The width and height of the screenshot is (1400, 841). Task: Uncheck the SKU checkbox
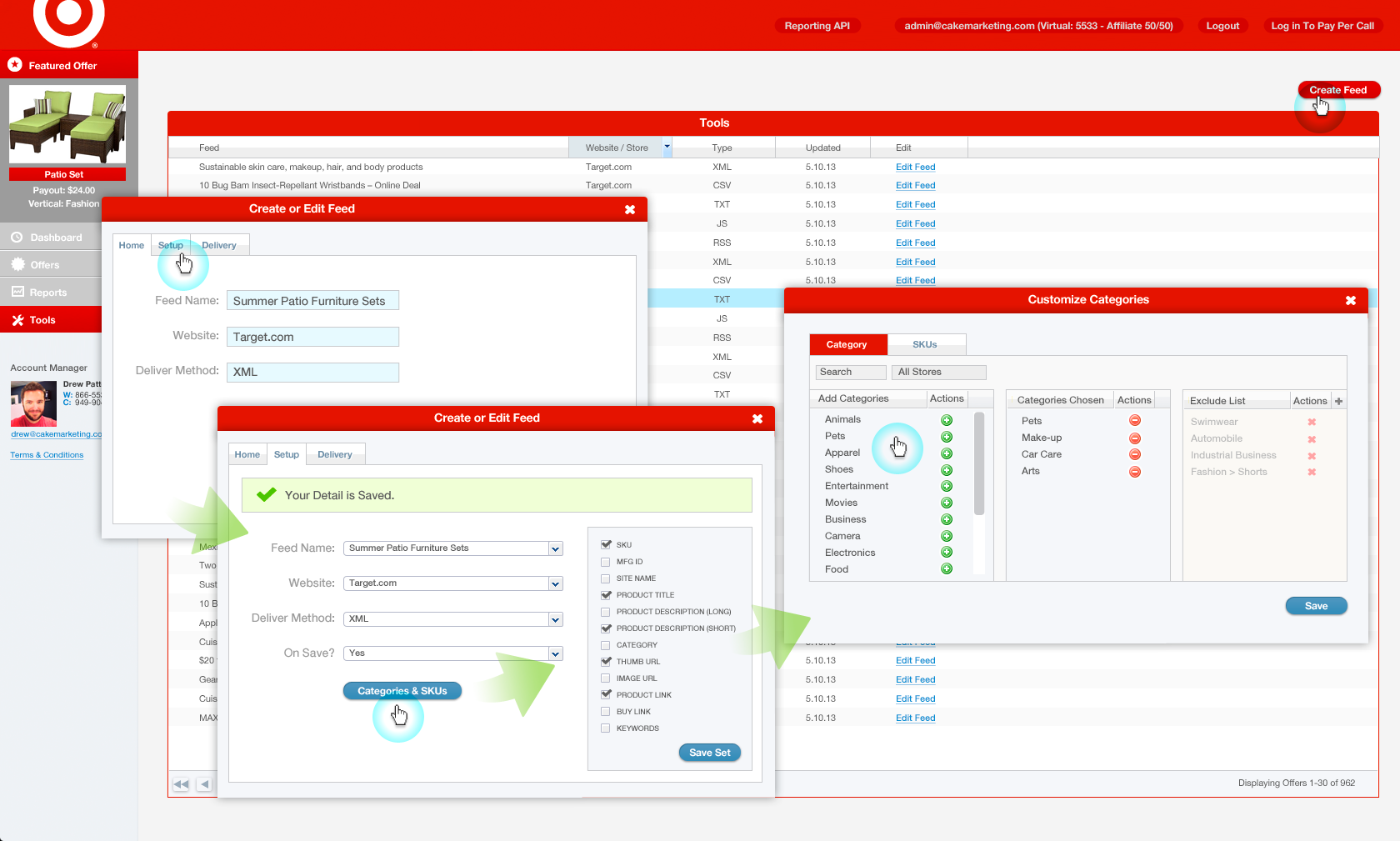point(606,544)
